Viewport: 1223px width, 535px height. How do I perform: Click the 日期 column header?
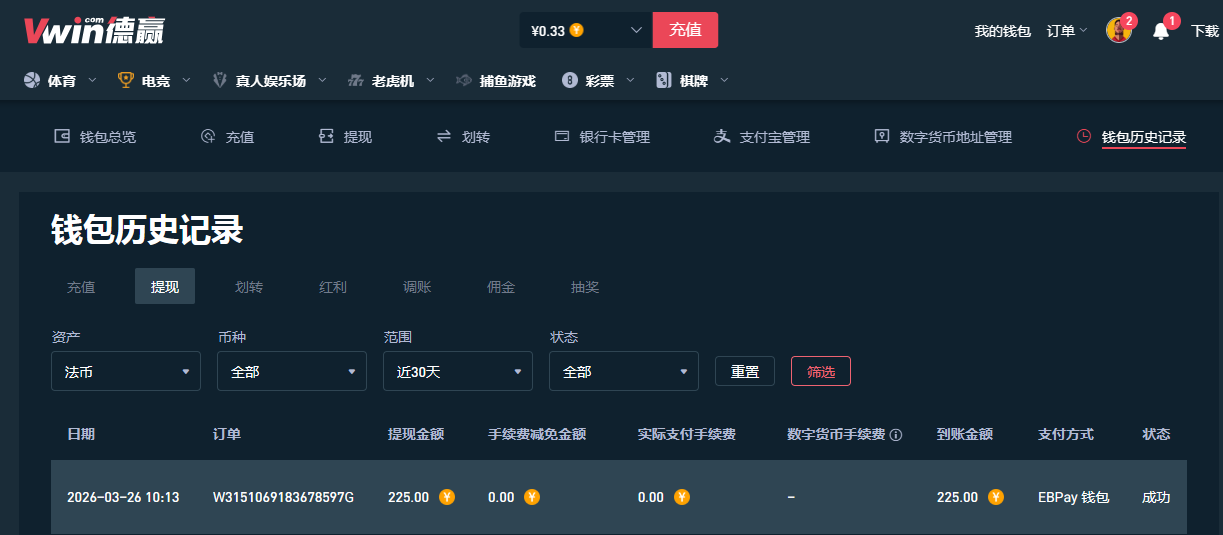click(81, 434)
